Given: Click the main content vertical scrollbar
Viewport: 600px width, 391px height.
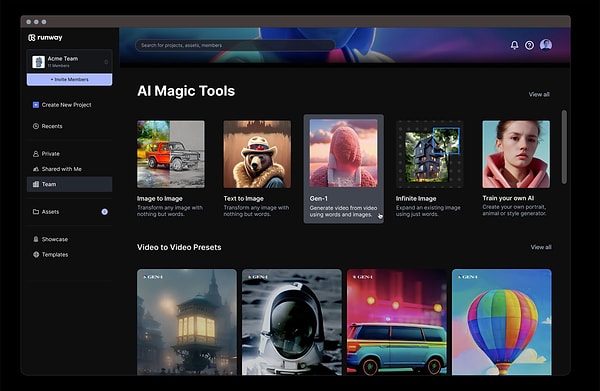Looking at the screenshot, I should [x=564, y=147].
